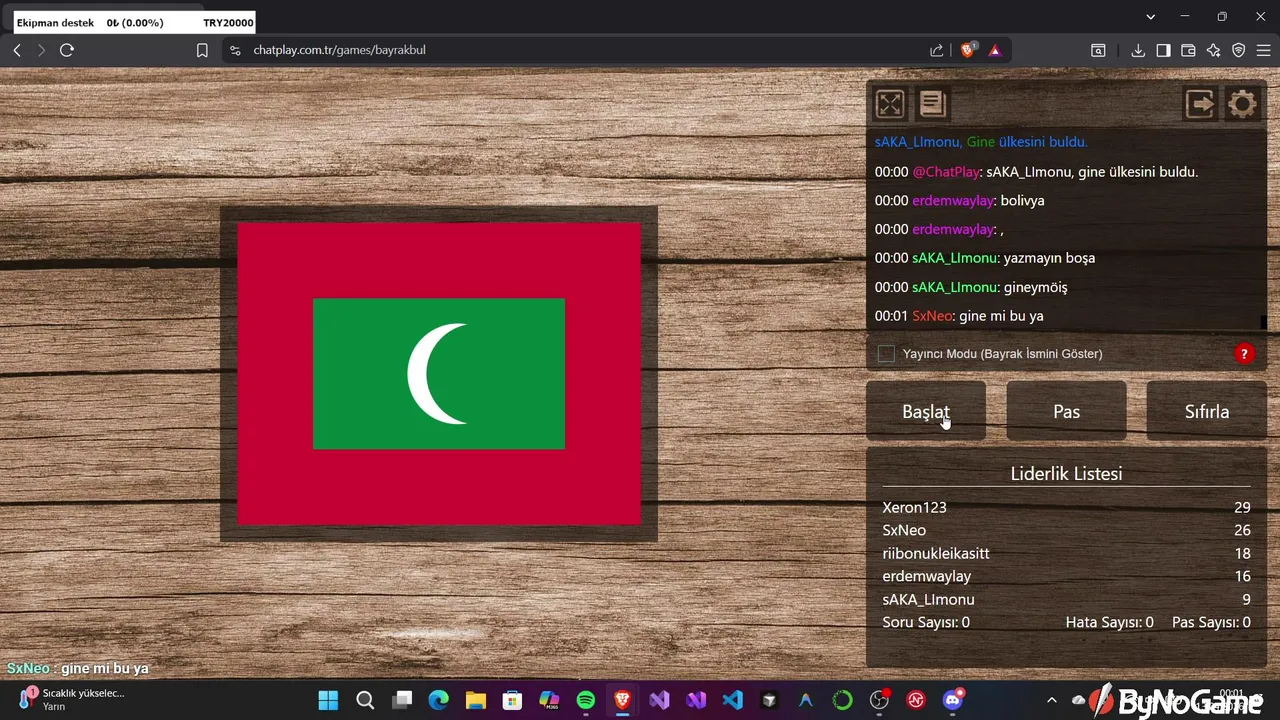Go back to previous page

pos(17,50)
